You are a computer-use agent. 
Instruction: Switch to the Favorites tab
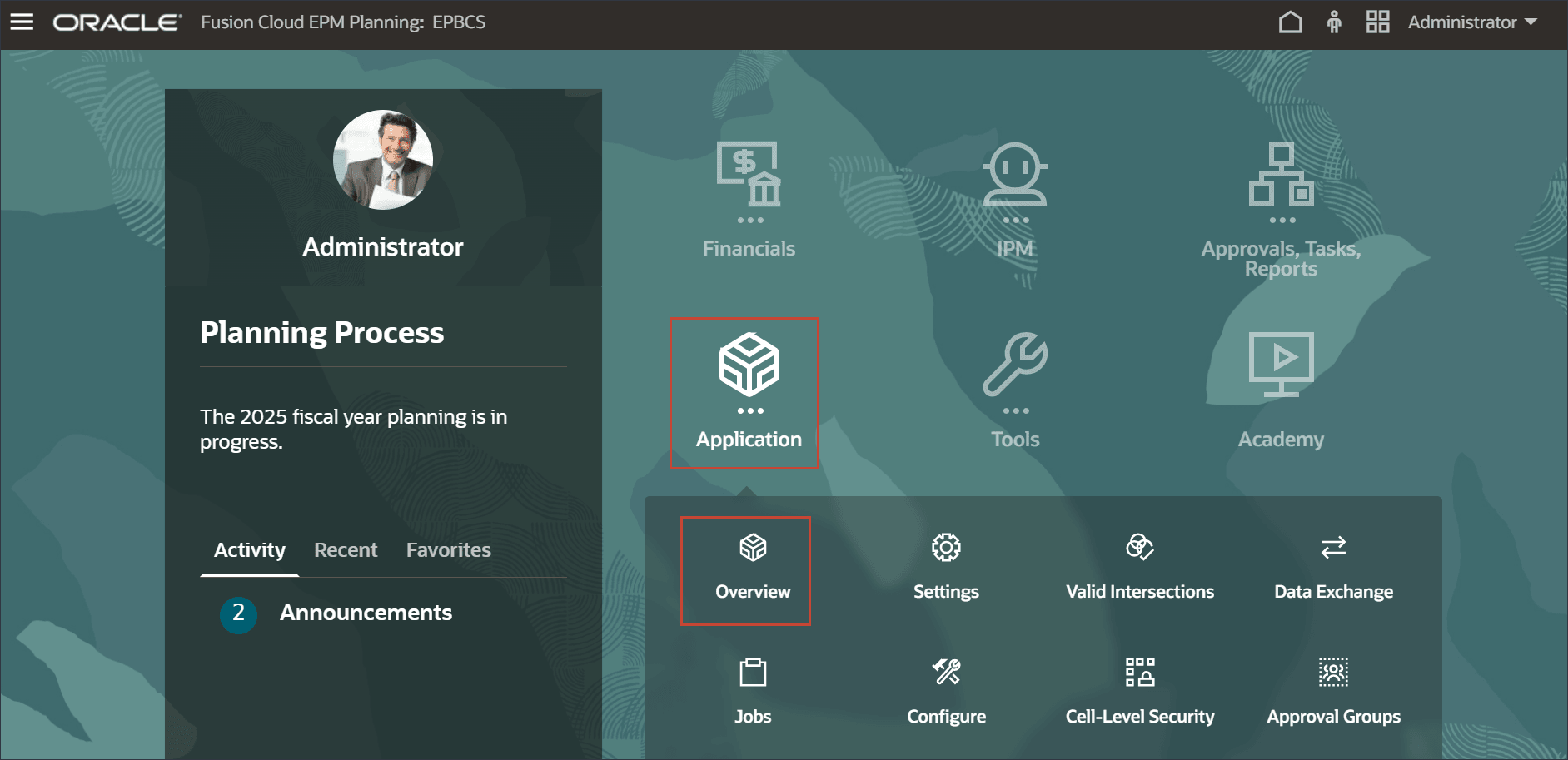[x=448, y=550]
